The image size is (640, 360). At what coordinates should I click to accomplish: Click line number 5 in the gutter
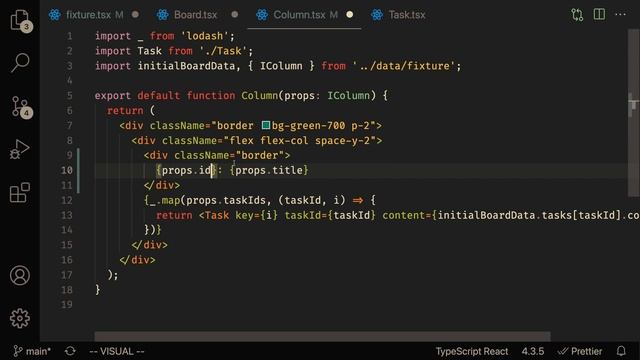coord(69,96)
